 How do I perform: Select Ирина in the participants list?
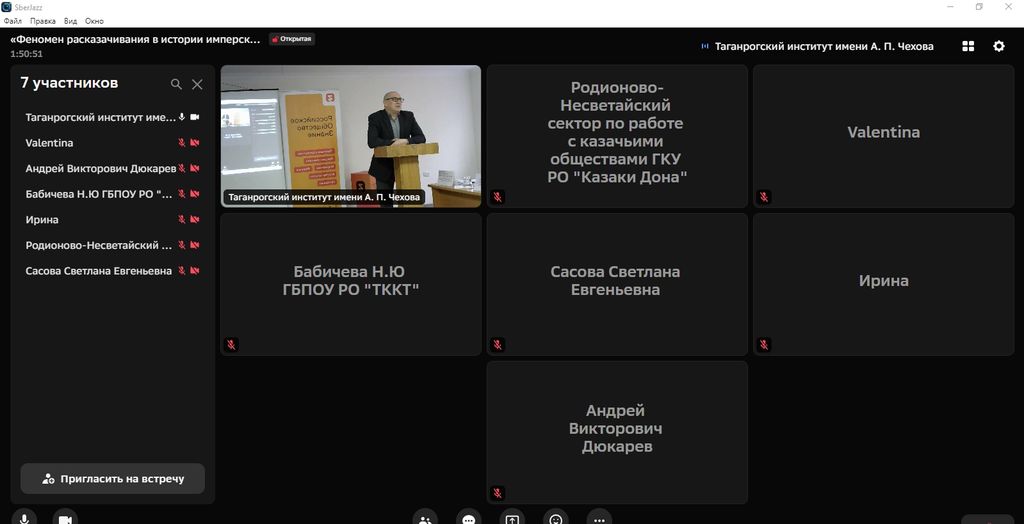click(42, 220)
